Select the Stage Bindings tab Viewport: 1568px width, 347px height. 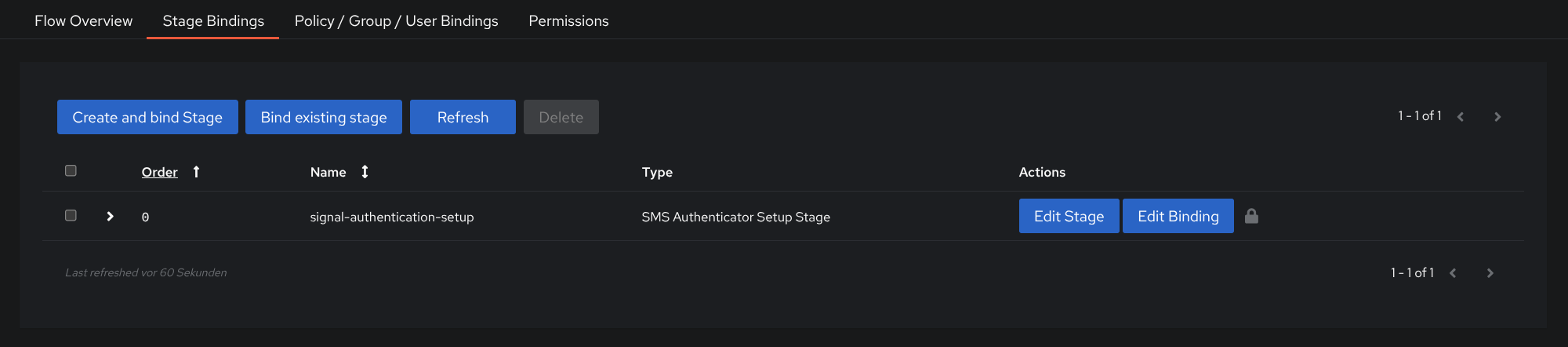(213, 21)
